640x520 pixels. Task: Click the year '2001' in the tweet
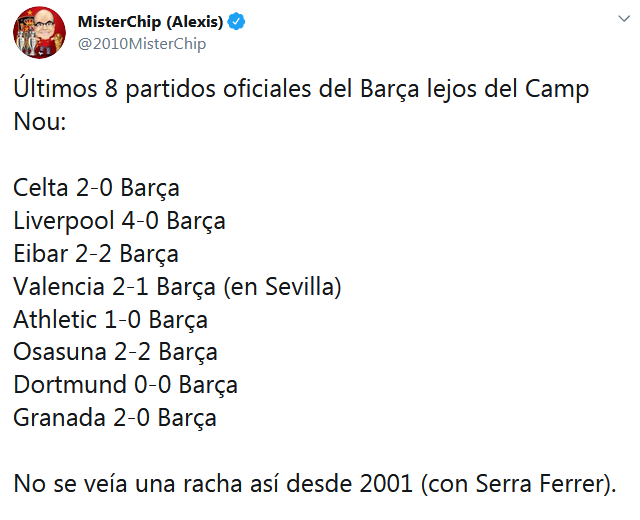pyautogui.click(x=386, y=484)
